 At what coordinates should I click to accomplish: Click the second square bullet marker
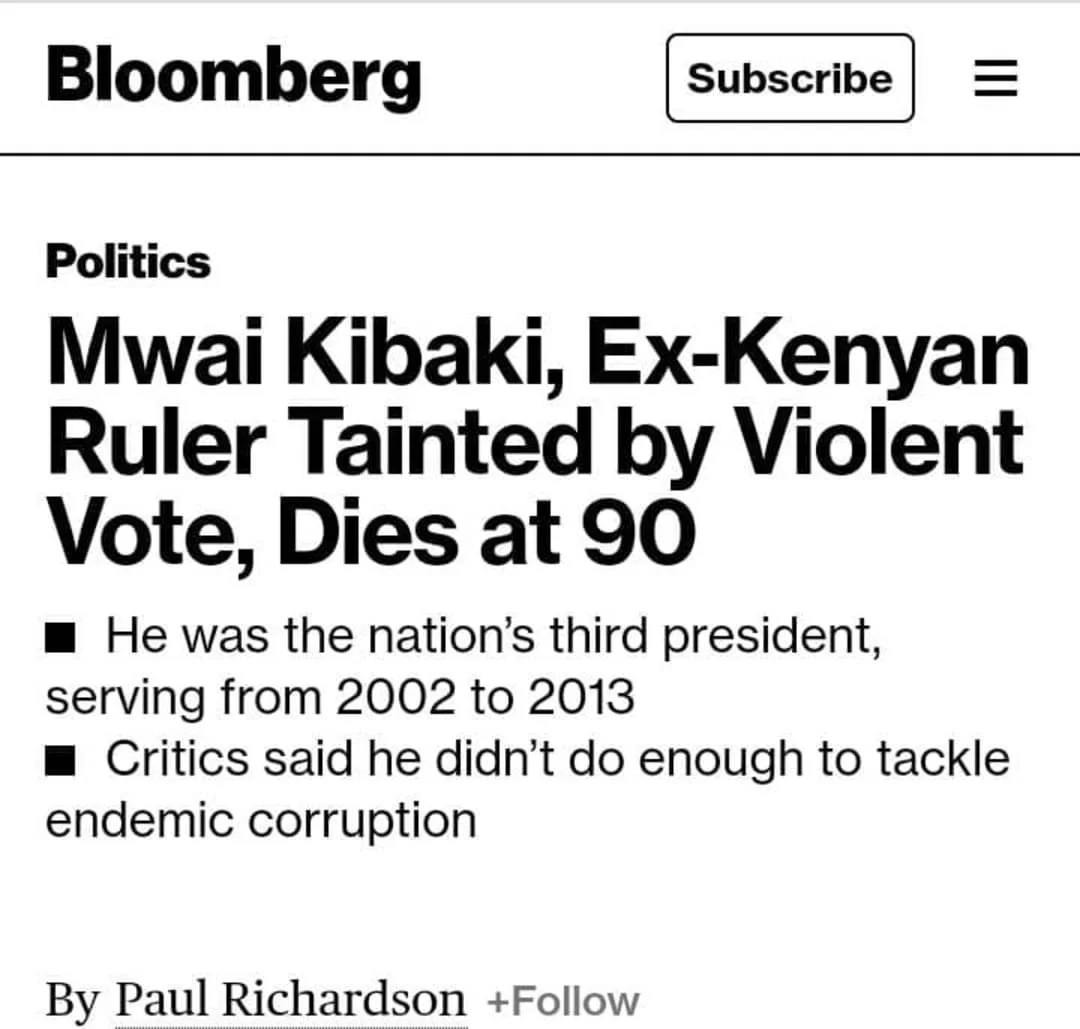61,761
